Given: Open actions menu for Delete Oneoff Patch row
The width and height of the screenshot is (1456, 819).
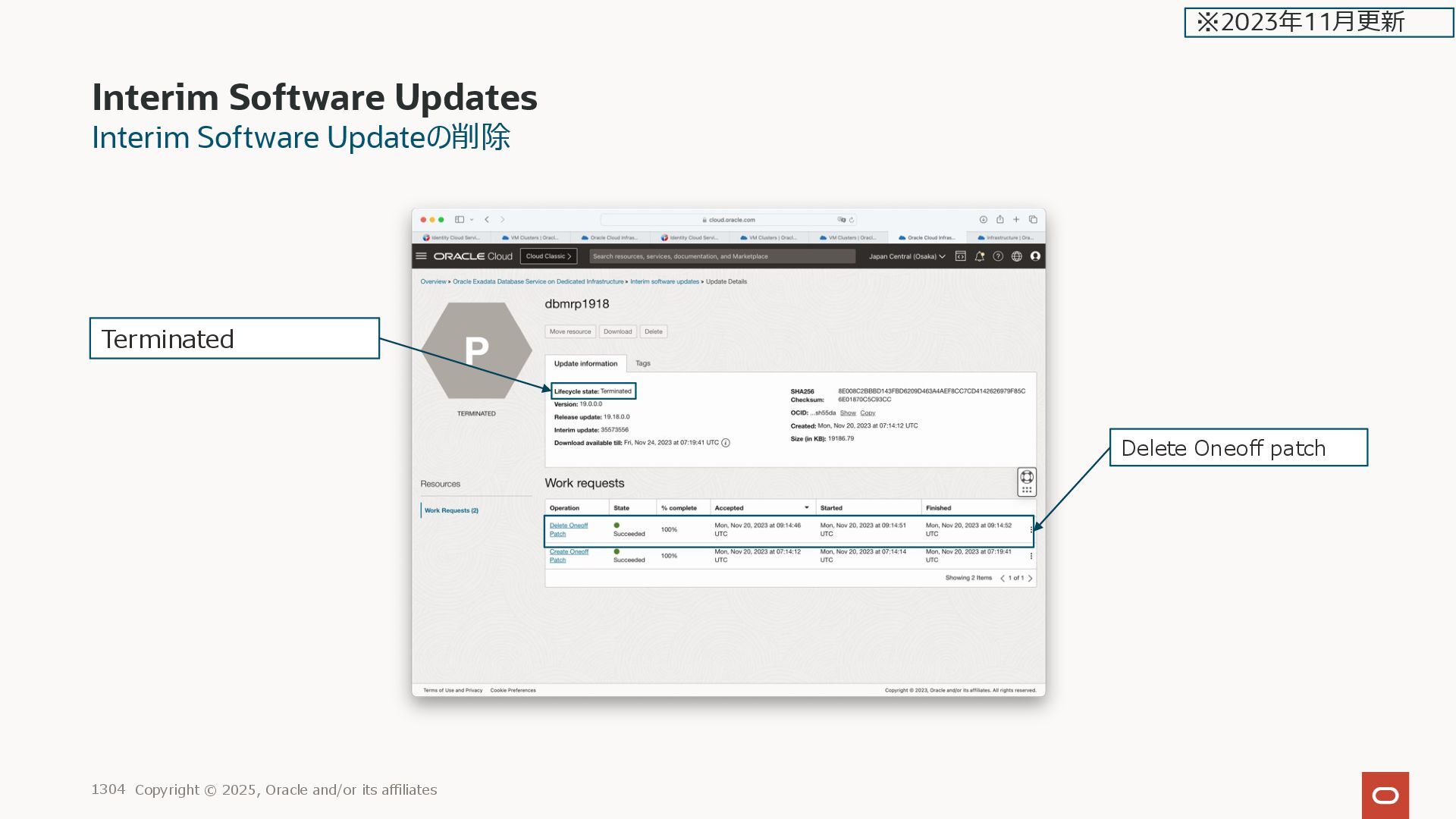Looking at the screenshot, I should click(1031, 530).
